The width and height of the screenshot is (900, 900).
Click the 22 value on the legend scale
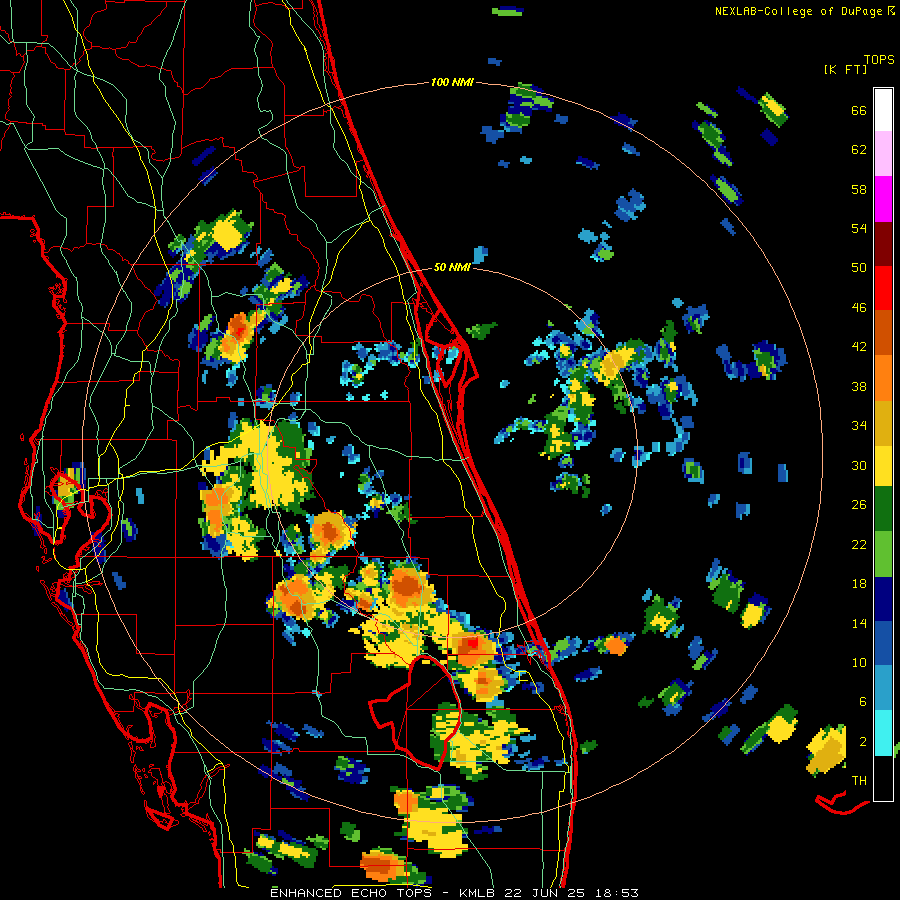(x=859, y=544)
